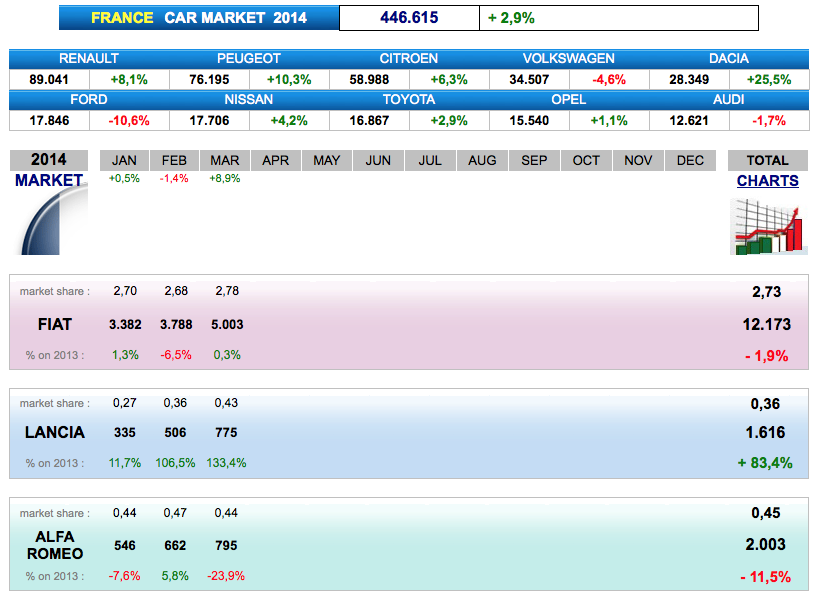Select the JAN month tab
819x596 pixels.
124,160
